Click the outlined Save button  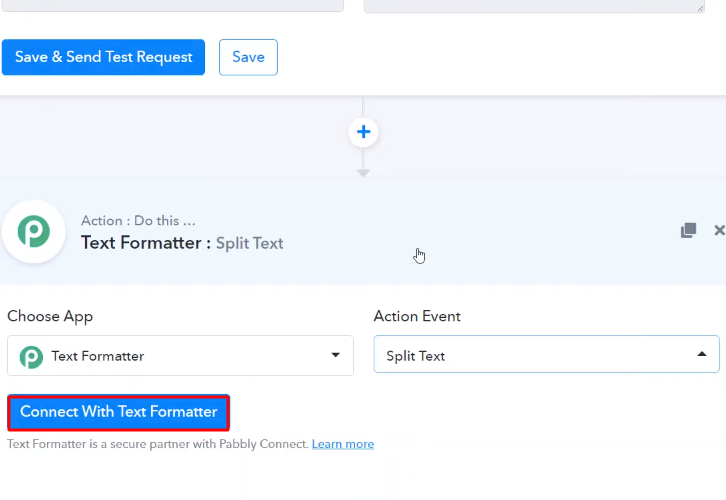coord(248,57)
